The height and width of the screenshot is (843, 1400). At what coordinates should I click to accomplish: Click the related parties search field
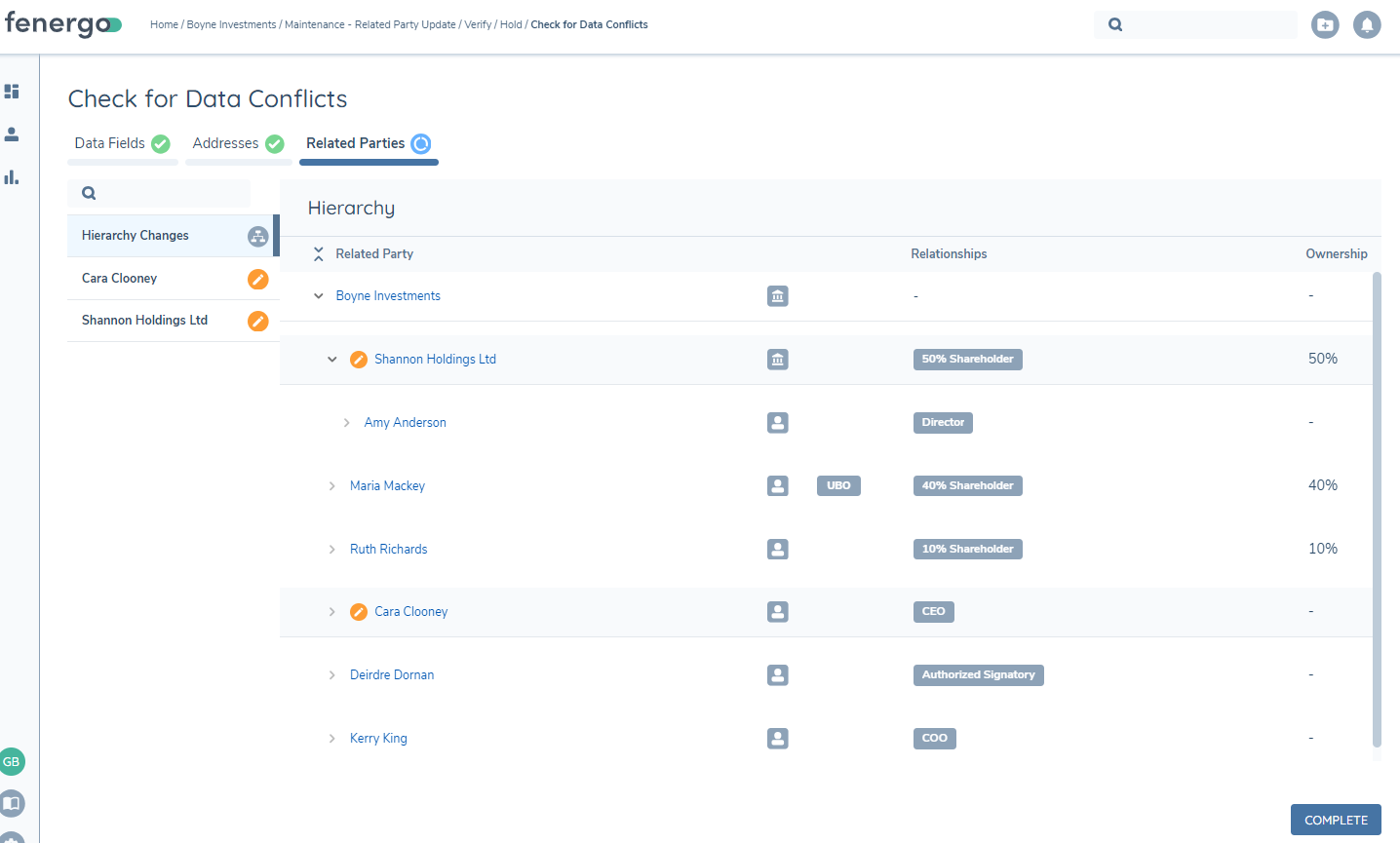tap(159, 193)
